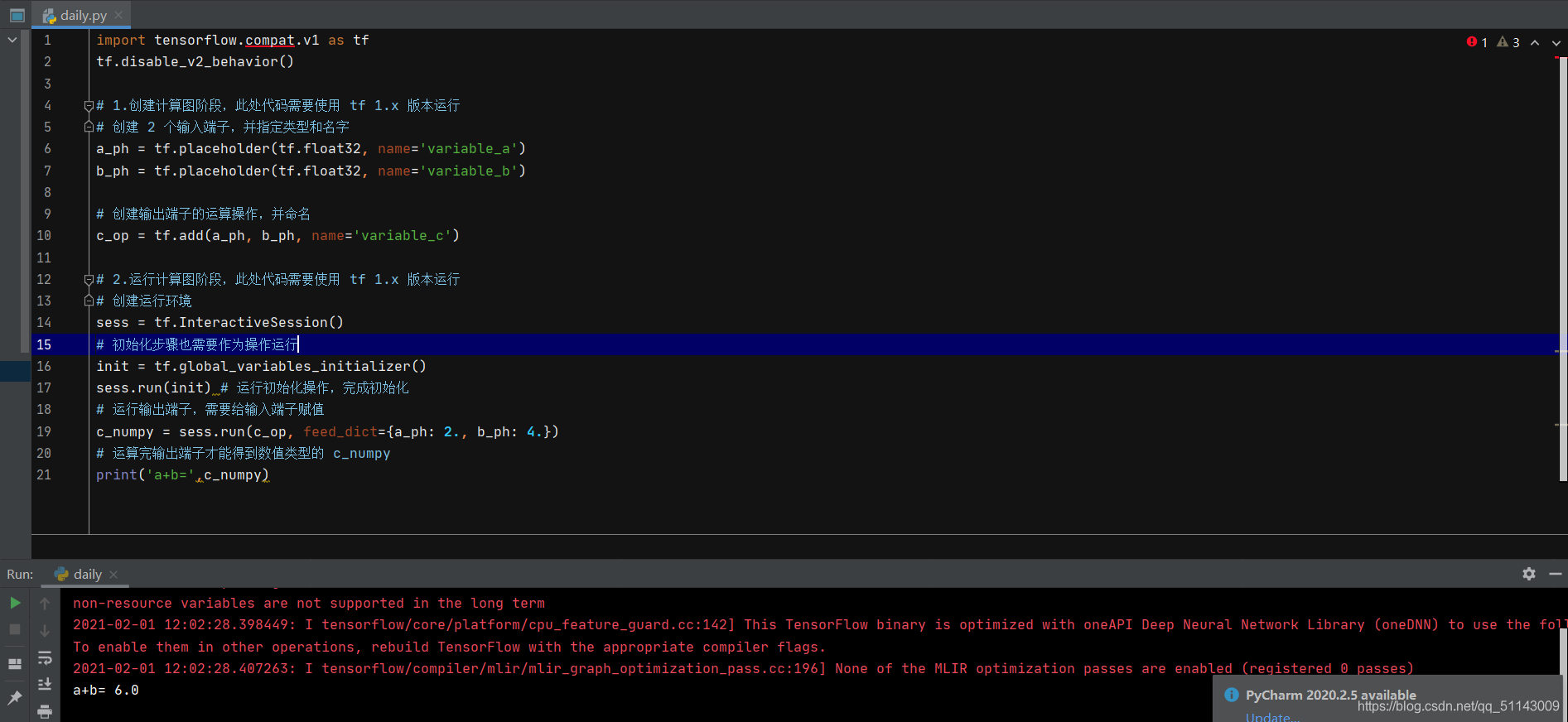The width and height of the screenshot is (1568, 722).
Task: Open the project tool window icon
Action: (17, 15)
